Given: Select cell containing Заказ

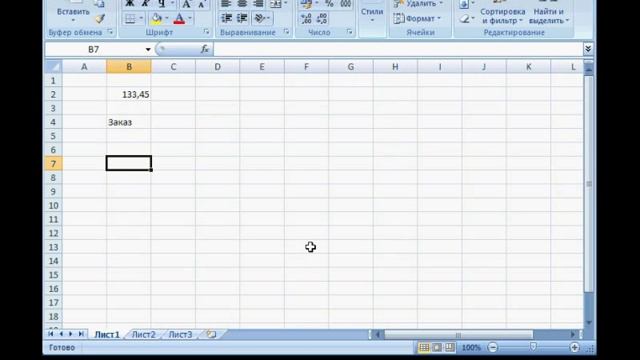Looking at the screenshot, I should [129, 122].
